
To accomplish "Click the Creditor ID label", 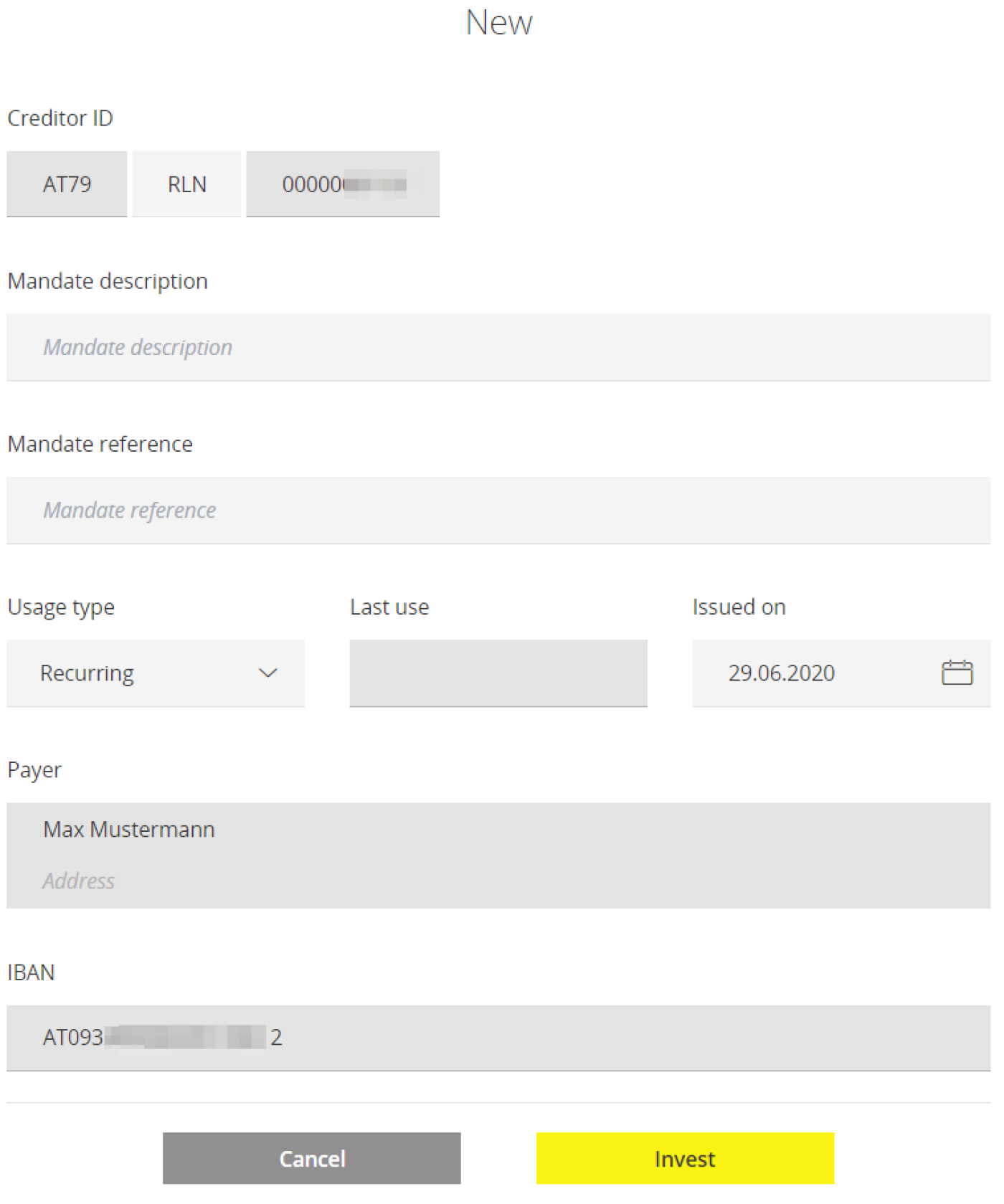I will click(x=60, y=118).
